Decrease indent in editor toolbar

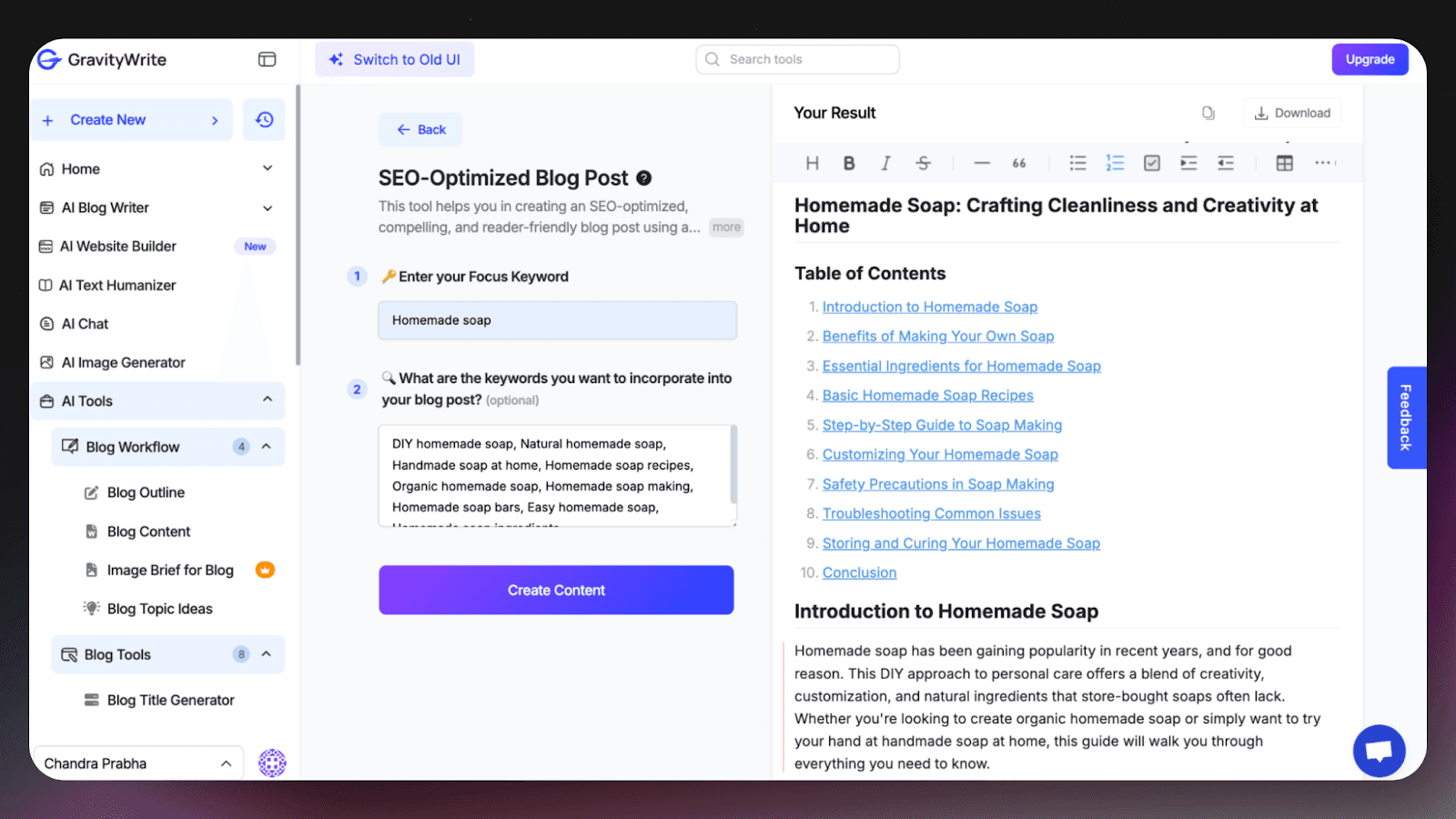1226,163
